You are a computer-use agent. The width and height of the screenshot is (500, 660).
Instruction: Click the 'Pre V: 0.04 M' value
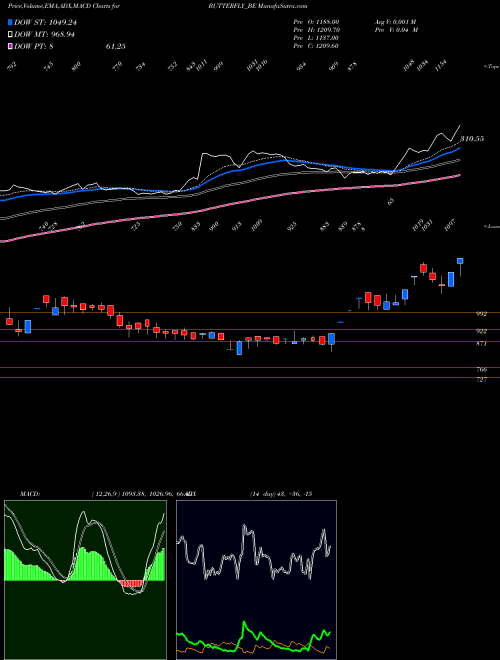click(396, 30)
